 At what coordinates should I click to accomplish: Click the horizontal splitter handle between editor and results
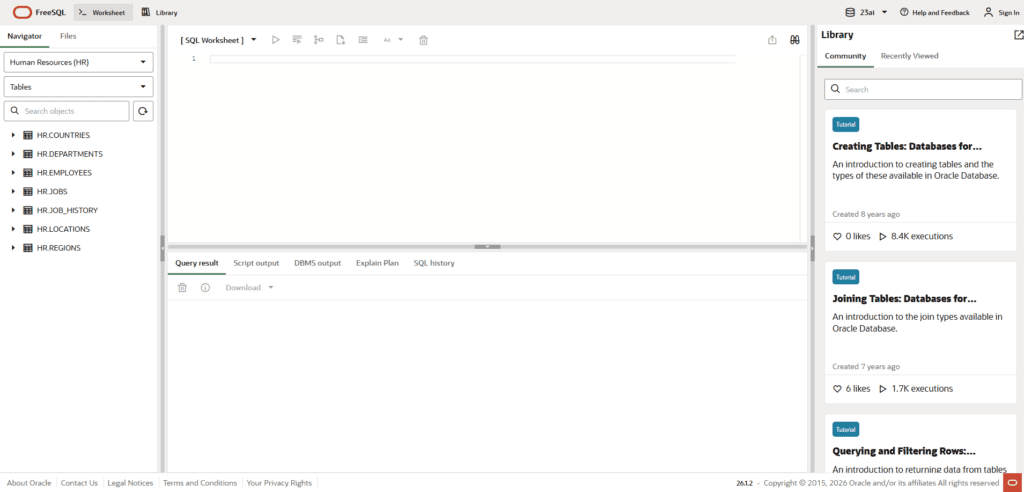coord(487,246)
